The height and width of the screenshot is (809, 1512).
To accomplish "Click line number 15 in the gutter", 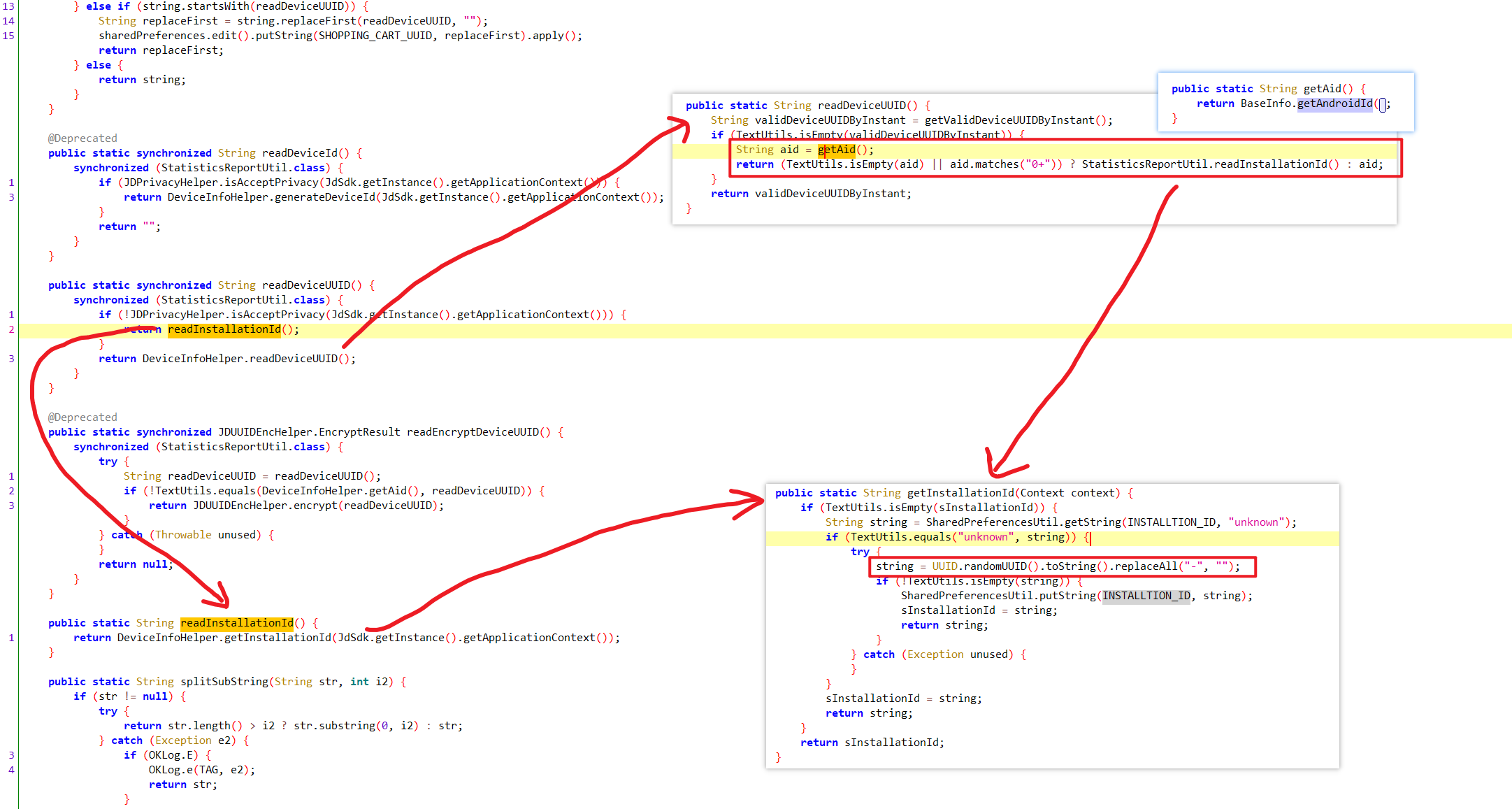I will (x=8, y=36).
